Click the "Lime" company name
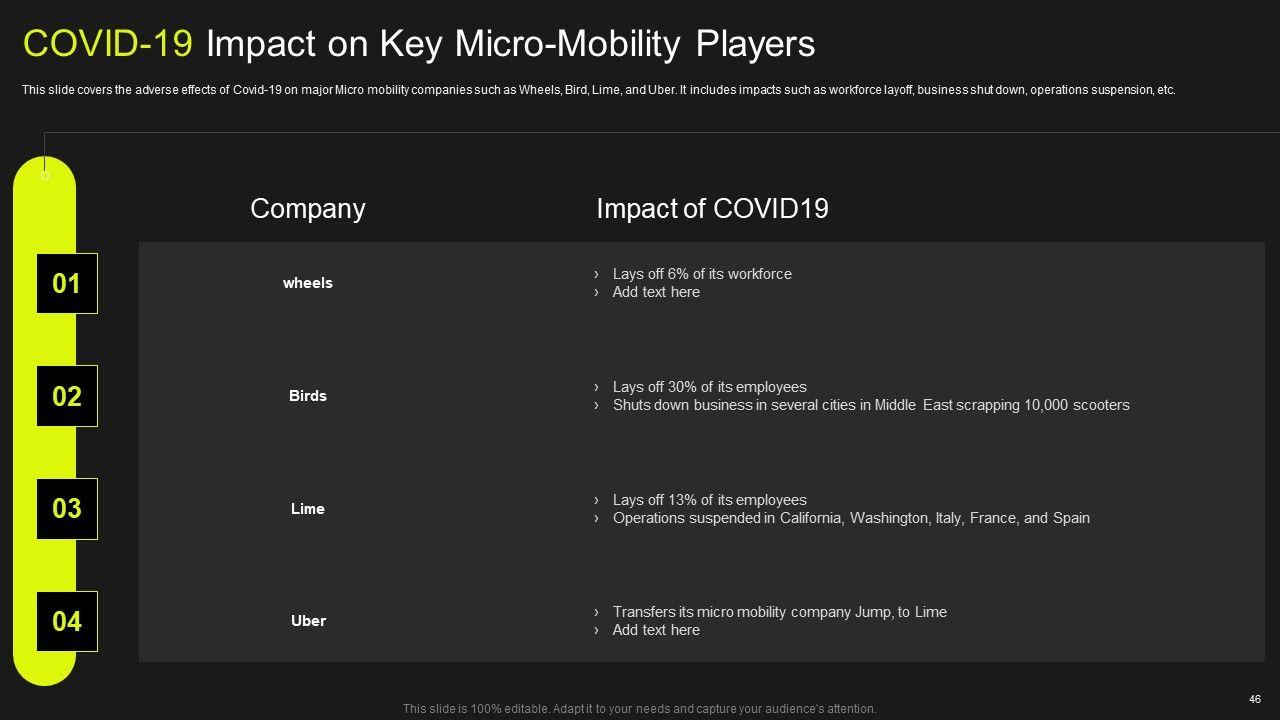 (x=307, y=509)
